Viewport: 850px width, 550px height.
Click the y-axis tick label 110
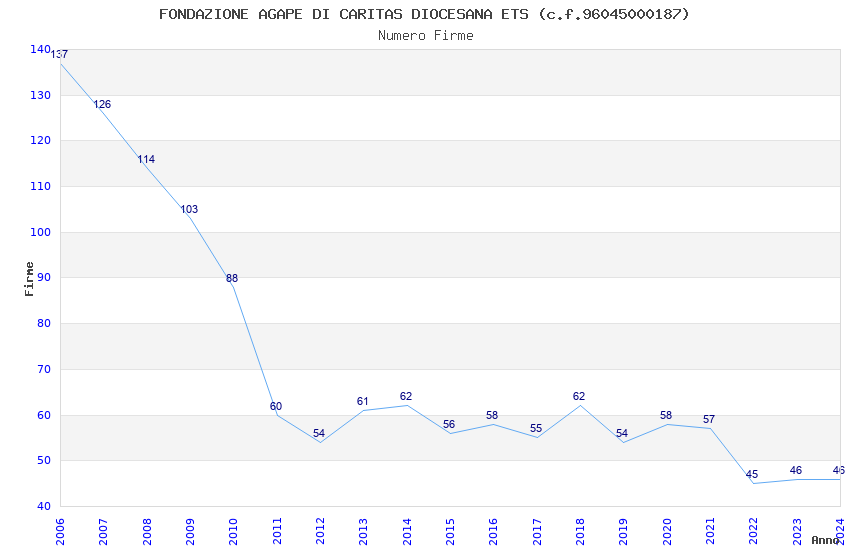coord(40,186)
